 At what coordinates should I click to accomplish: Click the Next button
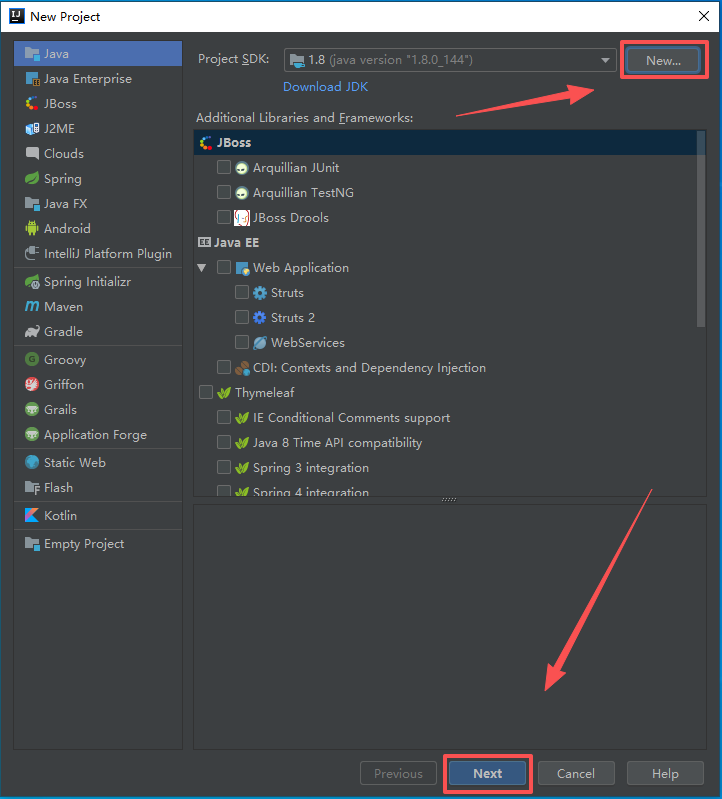coord(488,774)
